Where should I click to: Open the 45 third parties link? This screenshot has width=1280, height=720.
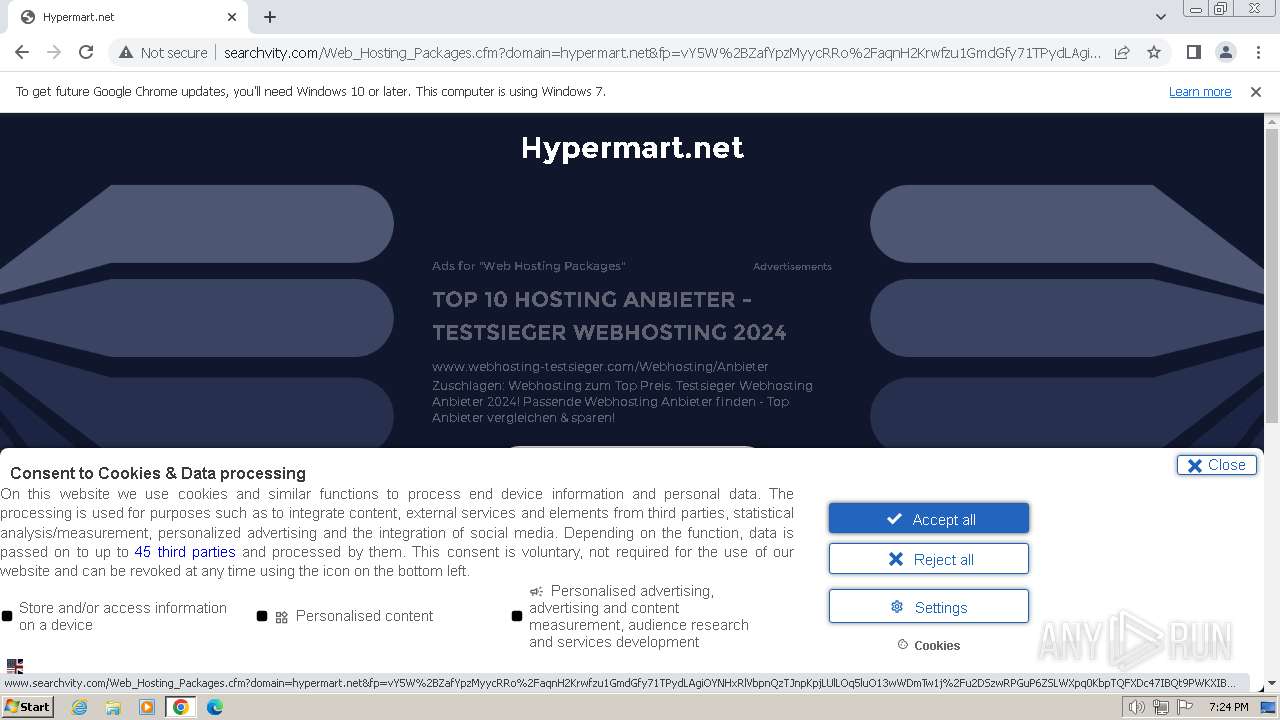(x=185, y=552)
